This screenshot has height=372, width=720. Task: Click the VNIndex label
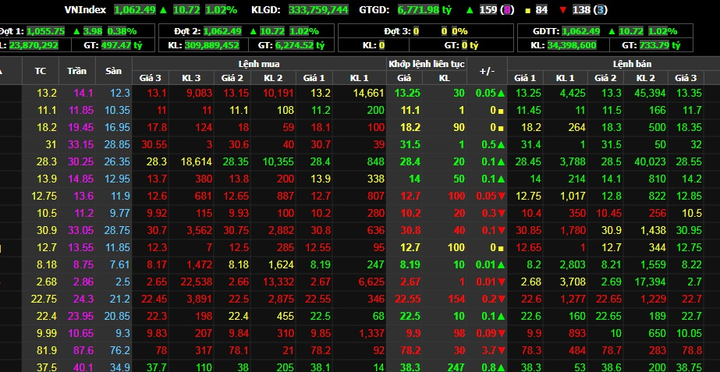(x=85, y=10)
